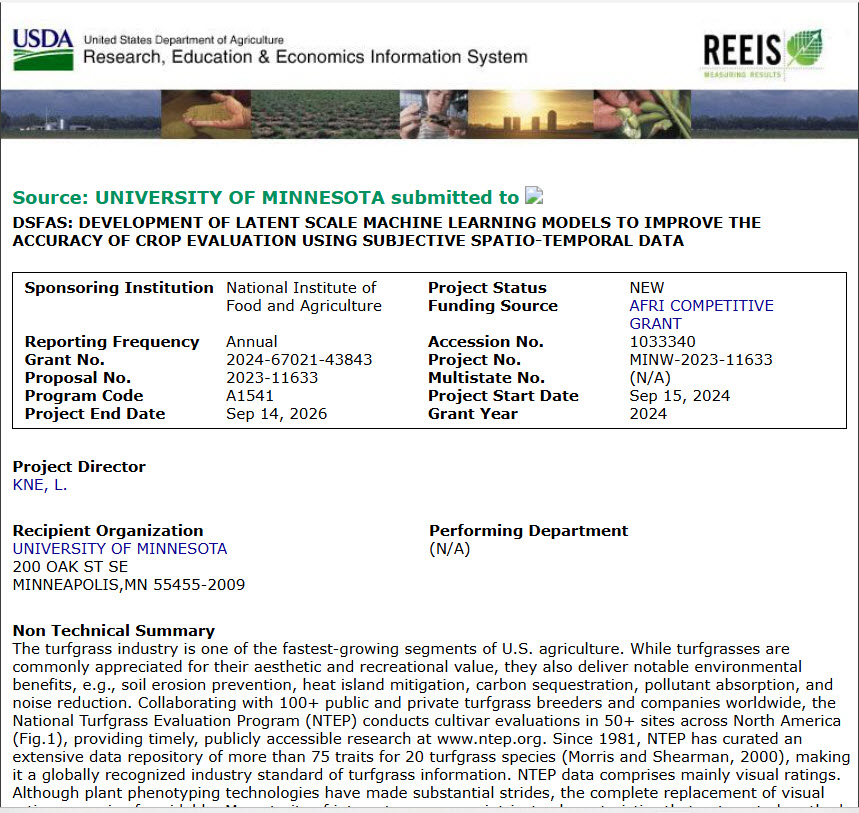
Task: Click the header banner photo strip
Action: coord(430,114)
